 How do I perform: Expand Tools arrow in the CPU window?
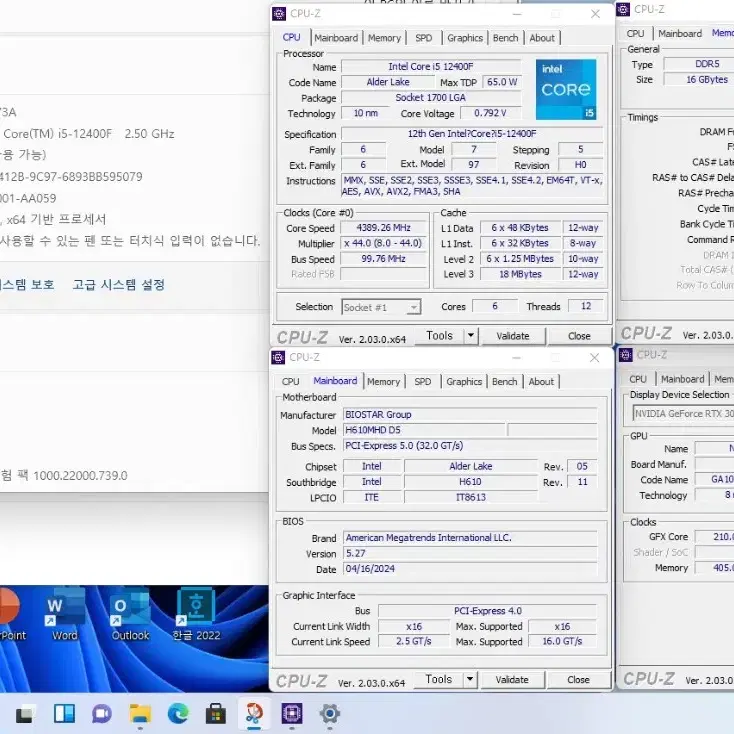[470, 336]
